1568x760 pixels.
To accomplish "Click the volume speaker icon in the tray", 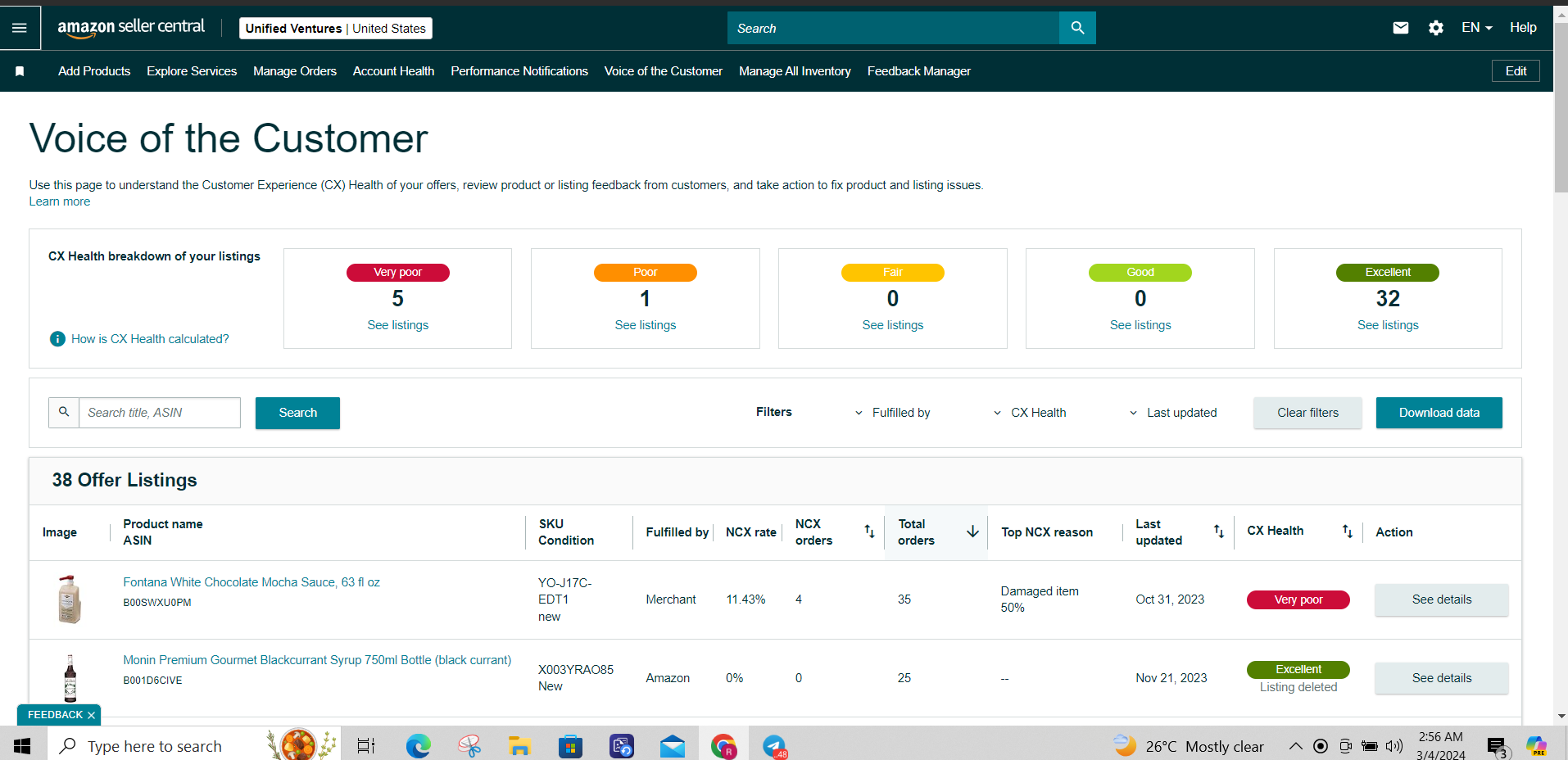I will (x=1394, y=746).
